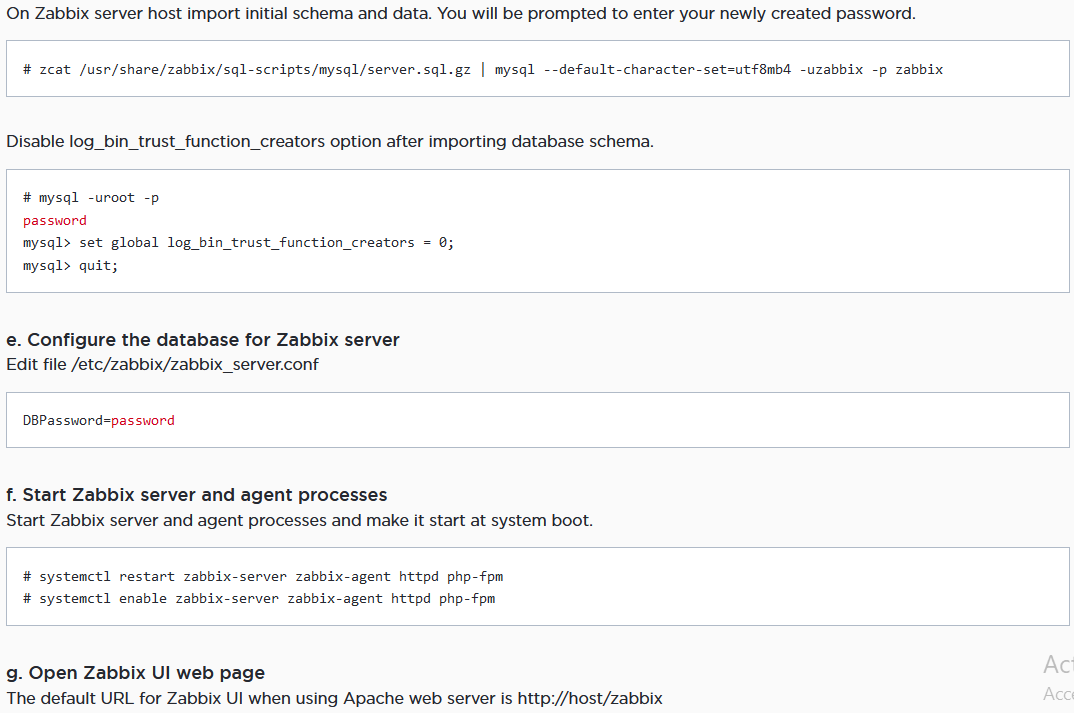Click the 'mysql> quit;' line
Viewport: 1074px width, 713px height.
pyautogui.click(x=70, y=266)
